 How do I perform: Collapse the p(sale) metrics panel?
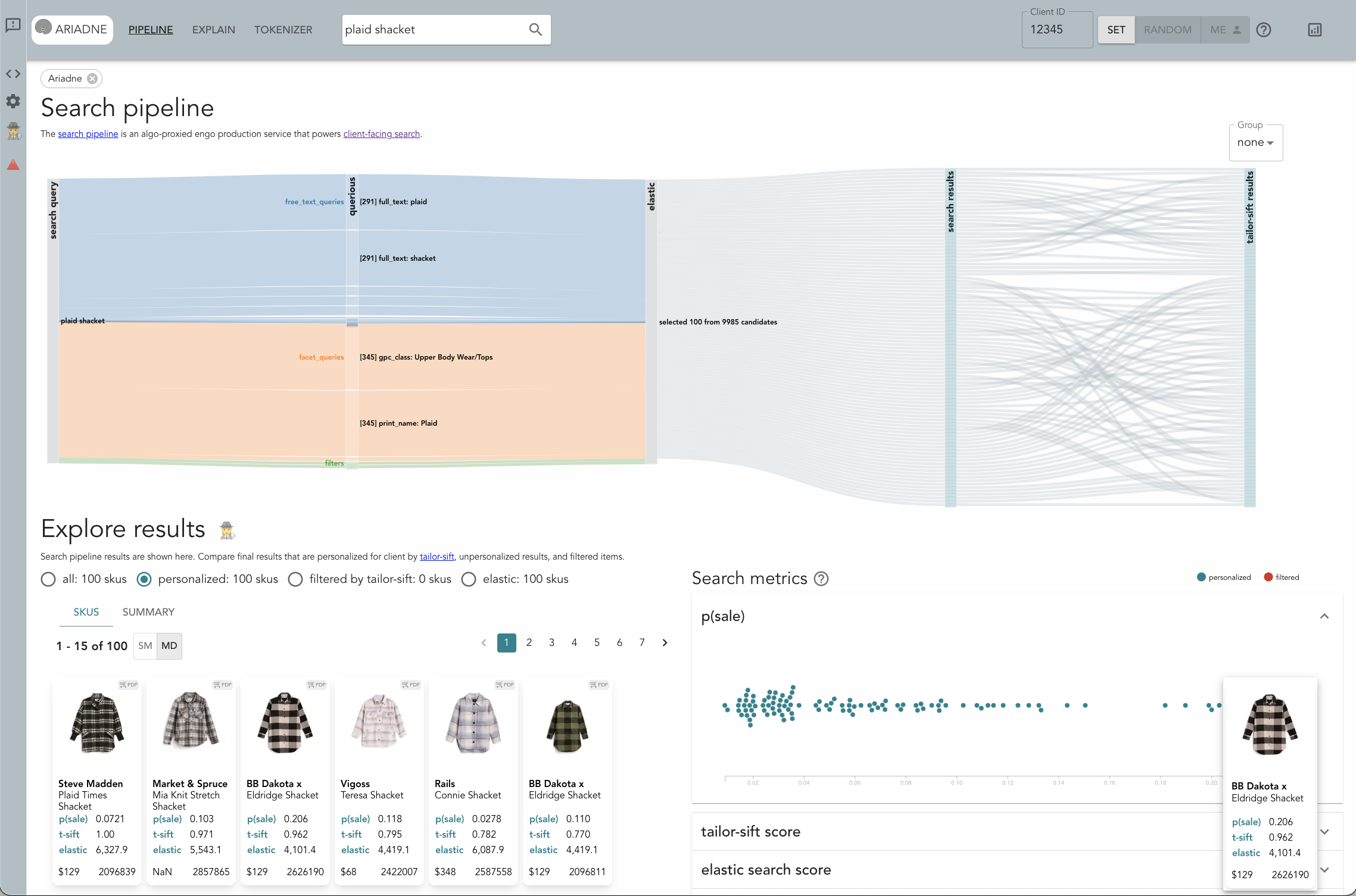[1324, 616]
